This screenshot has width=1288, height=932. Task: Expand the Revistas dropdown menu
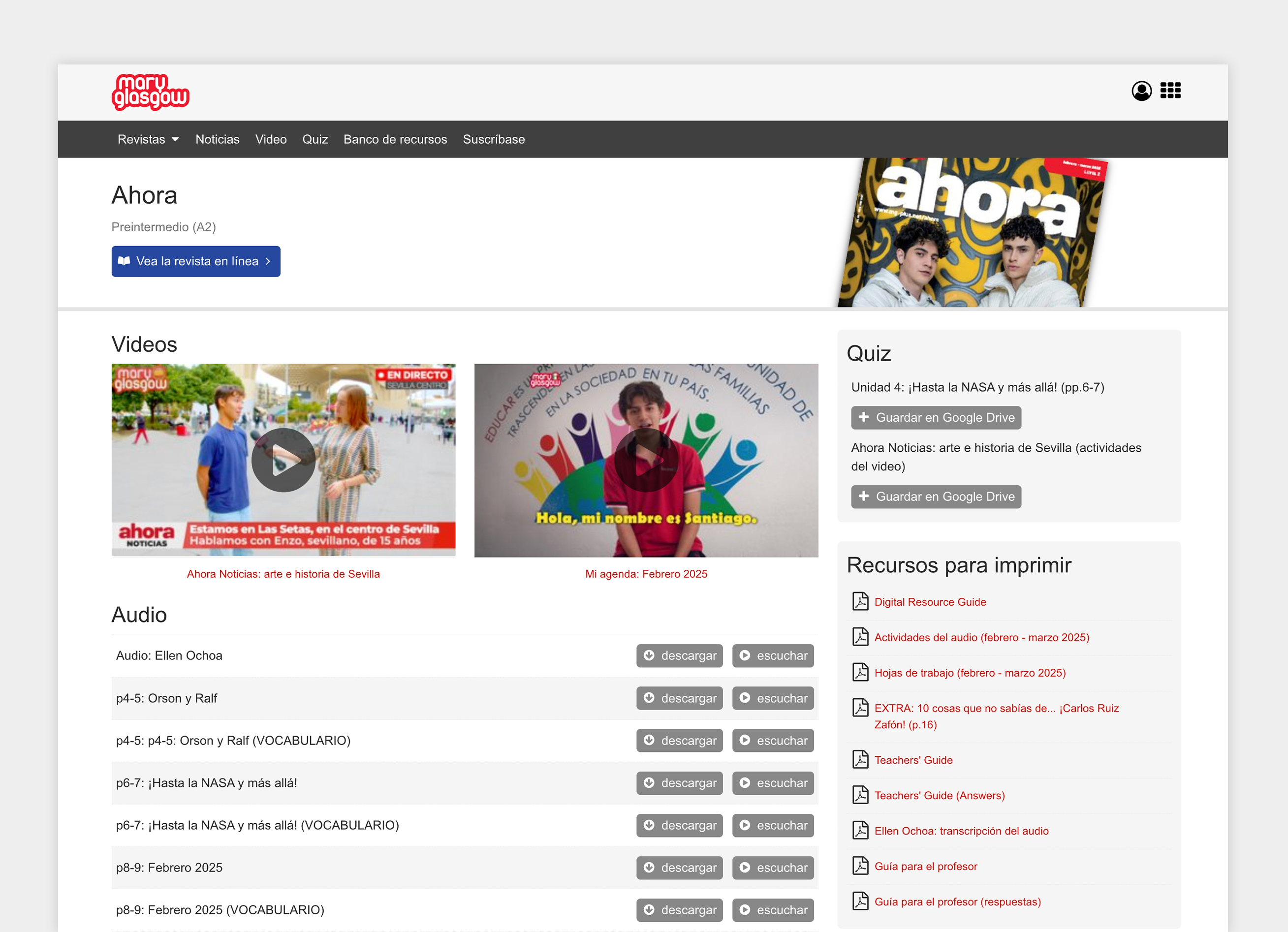click(148, 139)
